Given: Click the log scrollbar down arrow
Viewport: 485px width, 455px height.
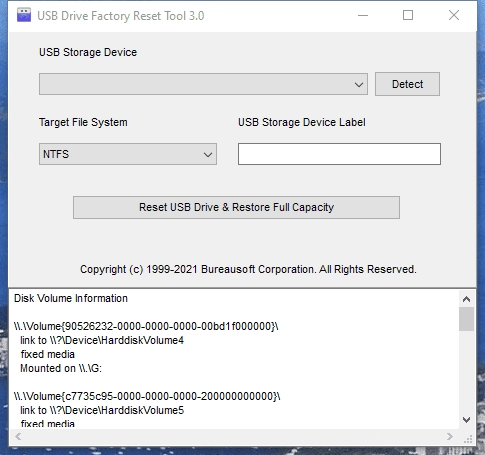Looking at the screenshot, I should [466, 420].
